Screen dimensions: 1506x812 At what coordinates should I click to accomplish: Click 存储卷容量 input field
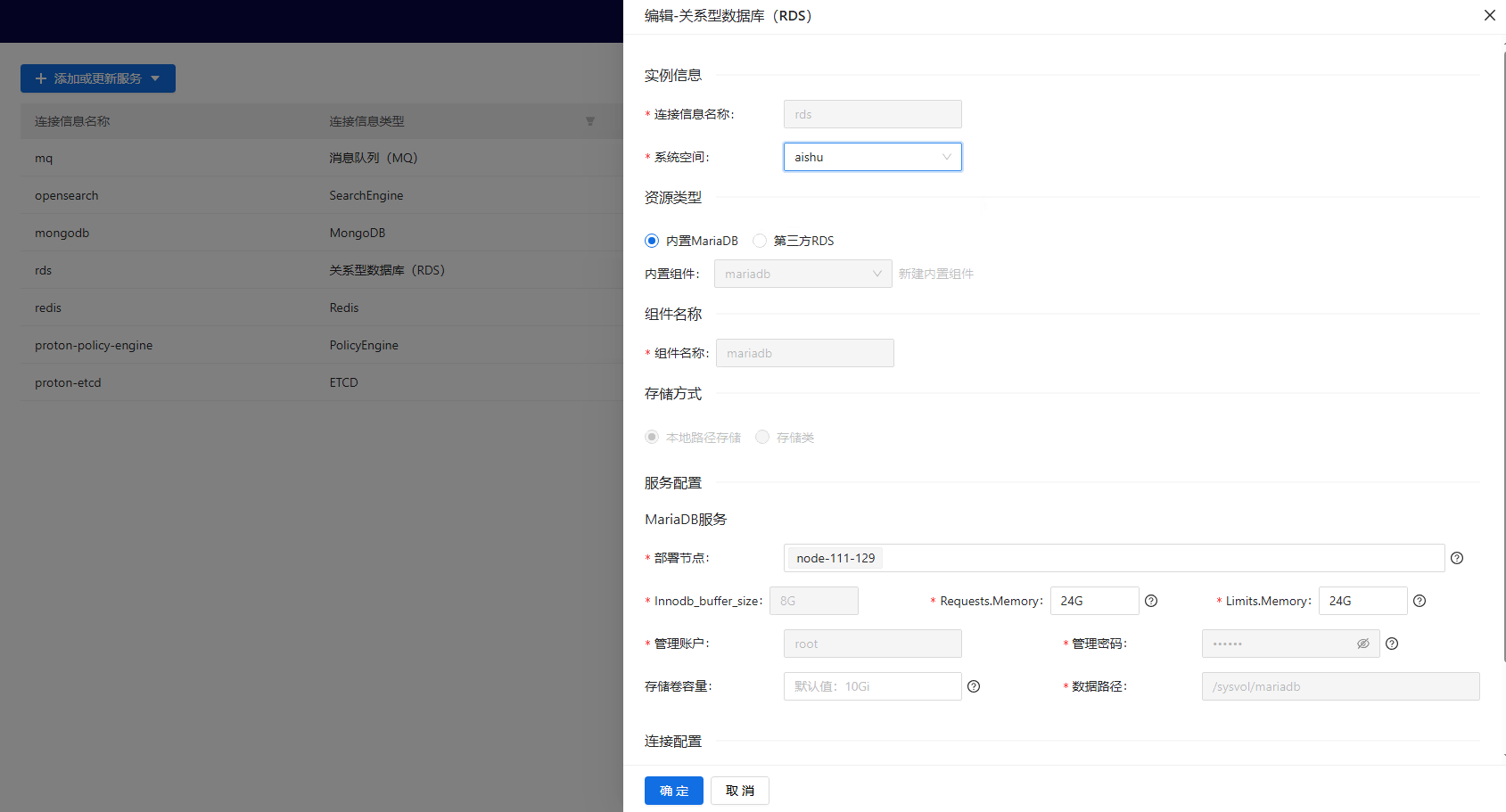(x=873, y=686)
